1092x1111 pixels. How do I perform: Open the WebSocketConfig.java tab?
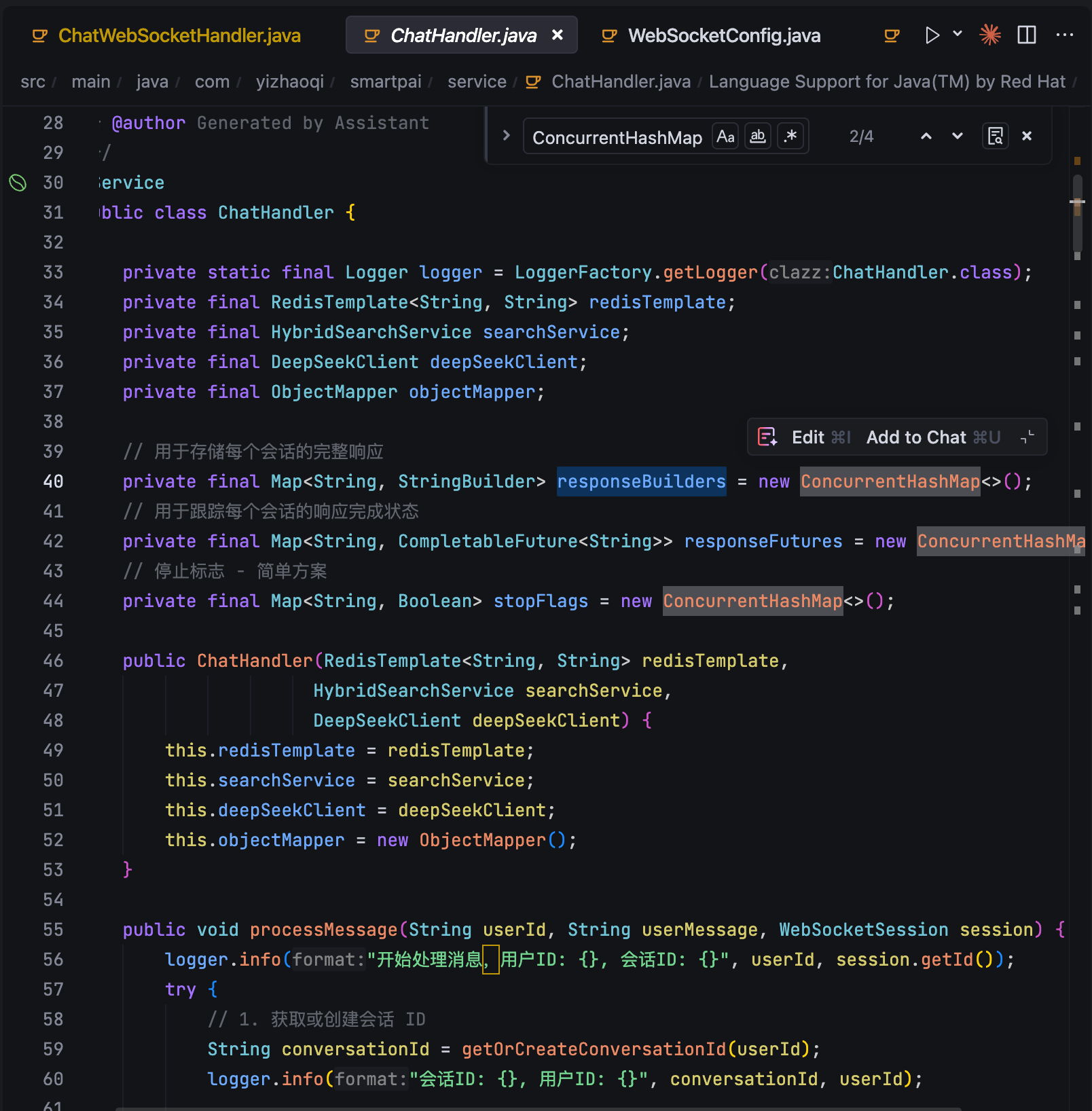(x=724, y=35)
